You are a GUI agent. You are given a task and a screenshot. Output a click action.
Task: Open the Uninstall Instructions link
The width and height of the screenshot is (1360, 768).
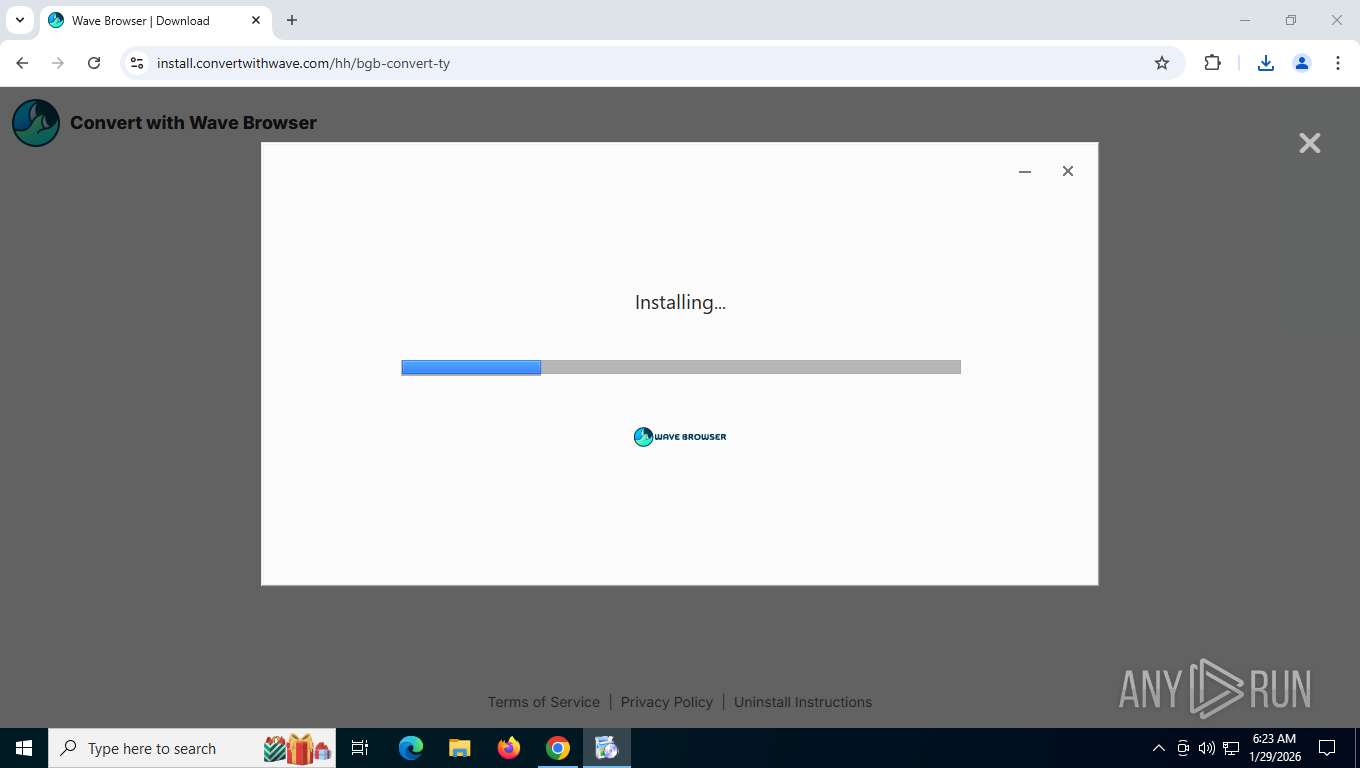[803, 702]
